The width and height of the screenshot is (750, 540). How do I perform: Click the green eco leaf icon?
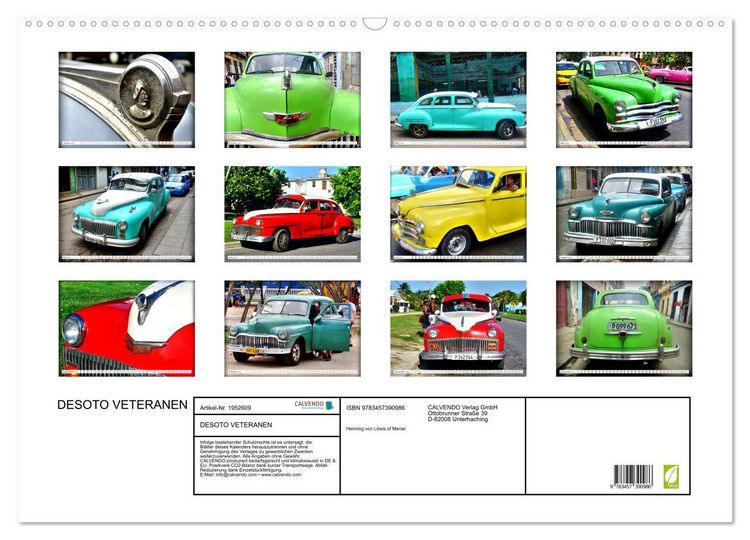point(671,476)
